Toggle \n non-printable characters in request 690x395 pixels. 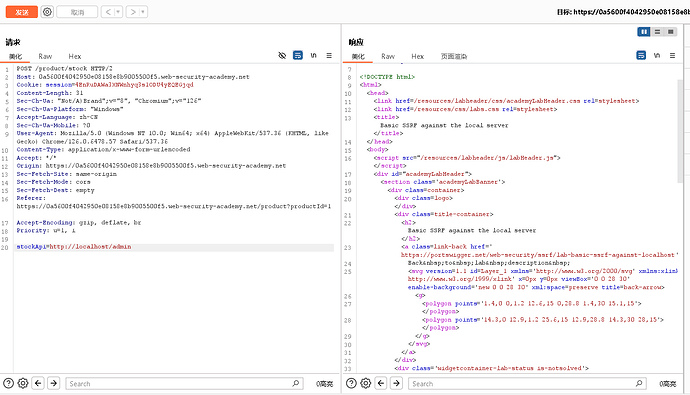(x=314, y=55)
